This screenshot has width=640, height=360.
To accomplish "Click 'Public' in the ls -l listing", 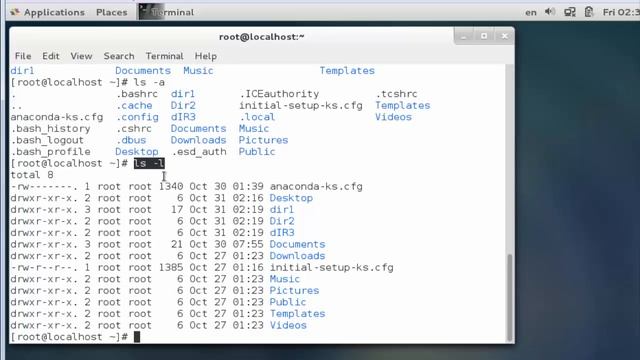I will tap(288, 302).
